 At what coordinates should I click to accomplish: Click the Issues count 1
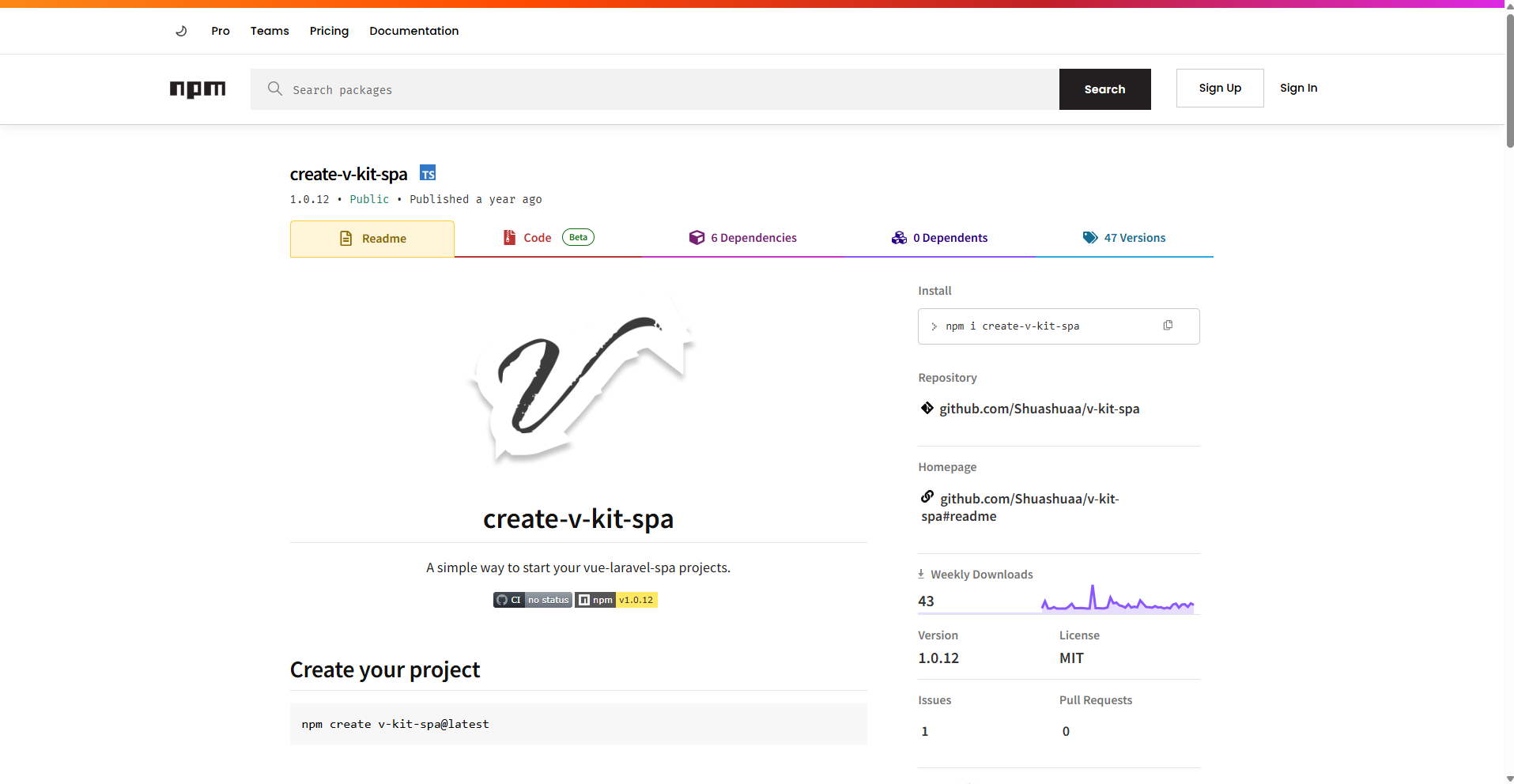coord(925,731)
